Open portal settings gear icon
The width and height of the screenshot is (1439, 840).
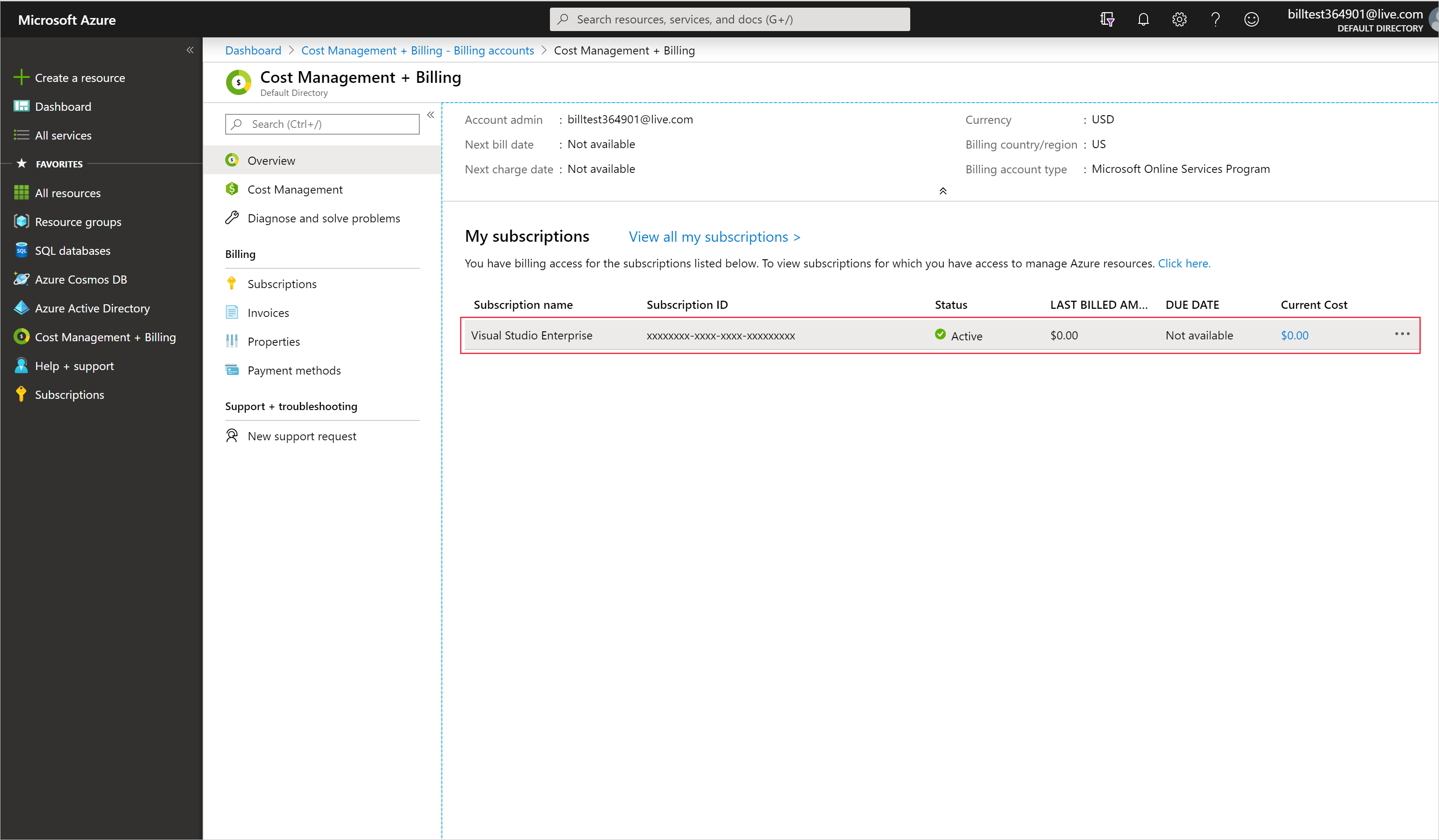(1179, 19)
